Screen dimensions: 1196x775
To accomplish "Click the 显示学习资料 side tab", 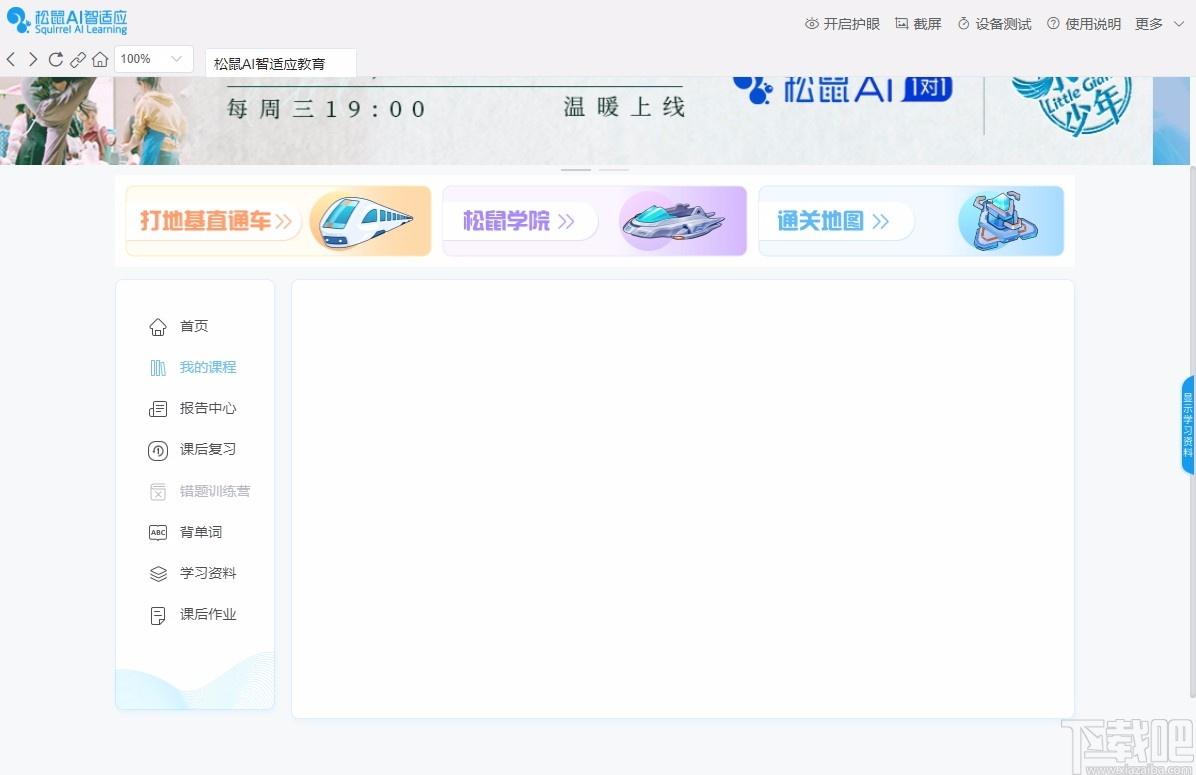I will click(x=1188, y=425).
